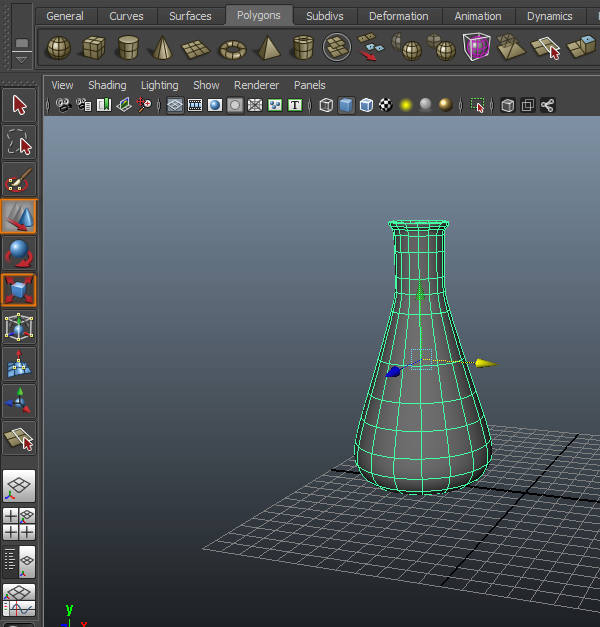Open the Deformation shelf tab

[x=398, y=16]
